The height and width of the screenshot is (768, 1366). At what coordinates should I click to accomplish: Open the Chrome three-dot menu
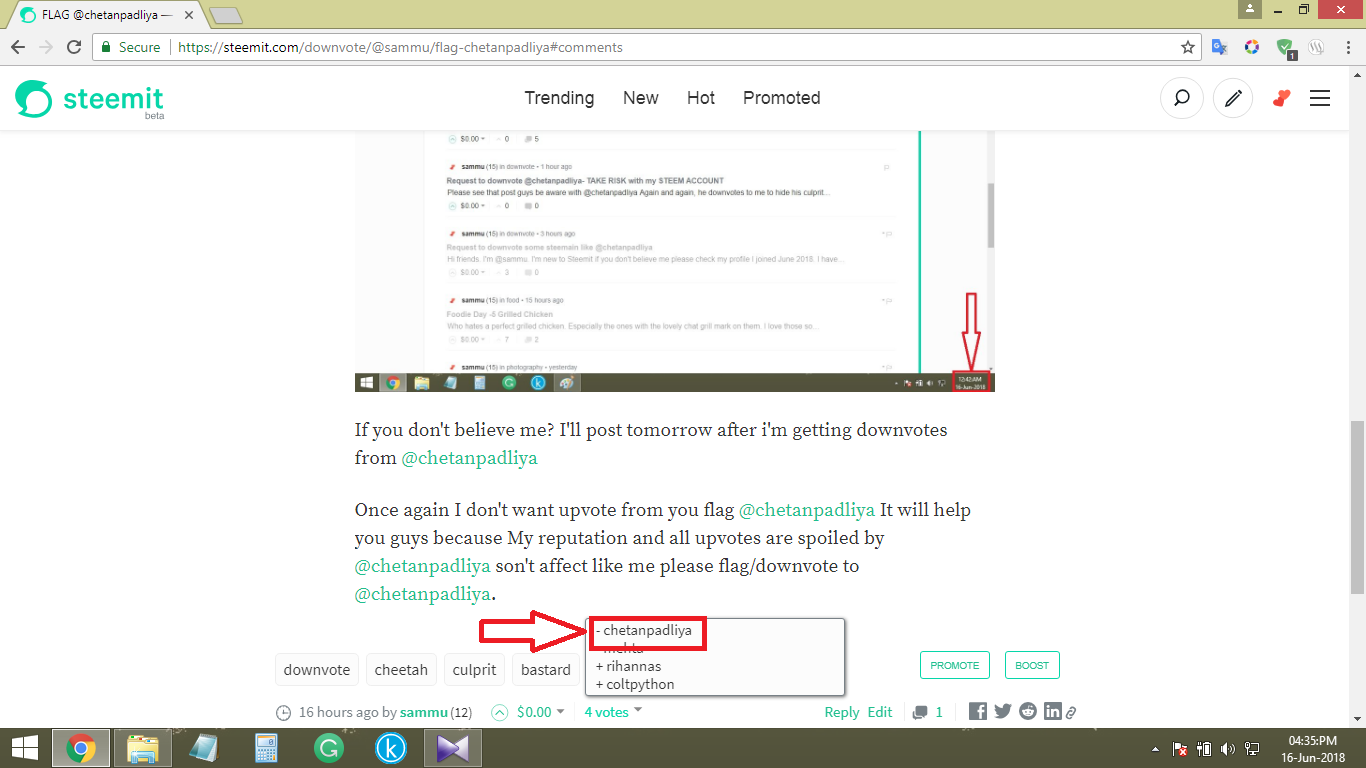coord(1347,47)
